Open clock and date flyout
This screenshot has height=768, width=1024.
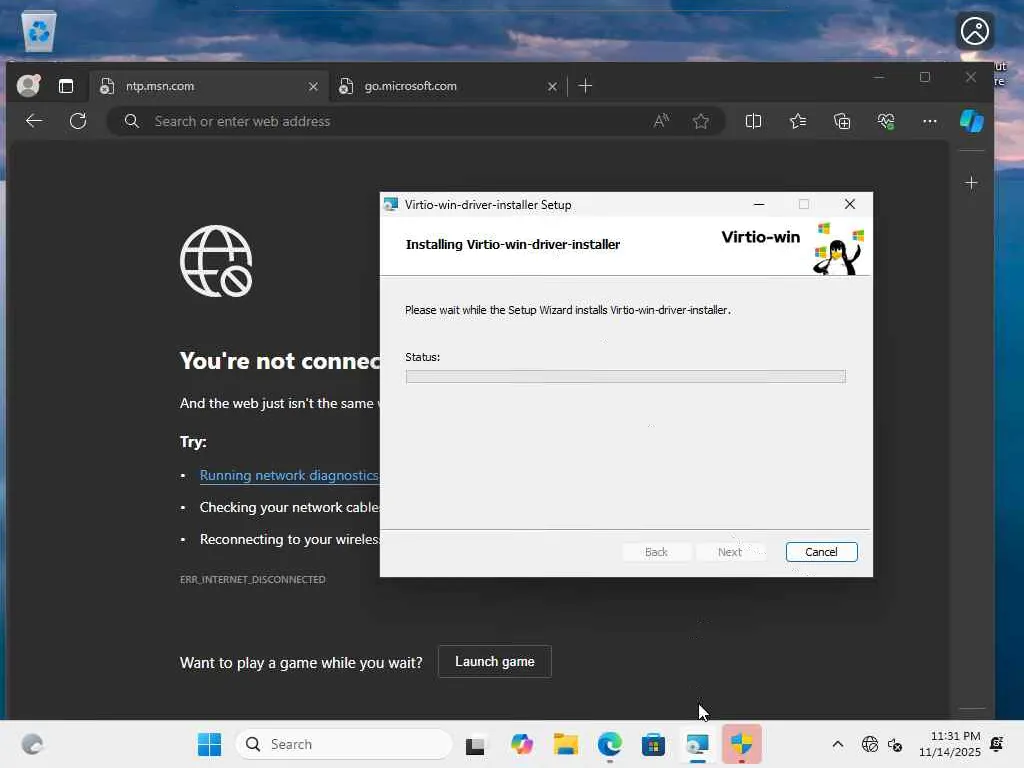(x=950, y=744)
